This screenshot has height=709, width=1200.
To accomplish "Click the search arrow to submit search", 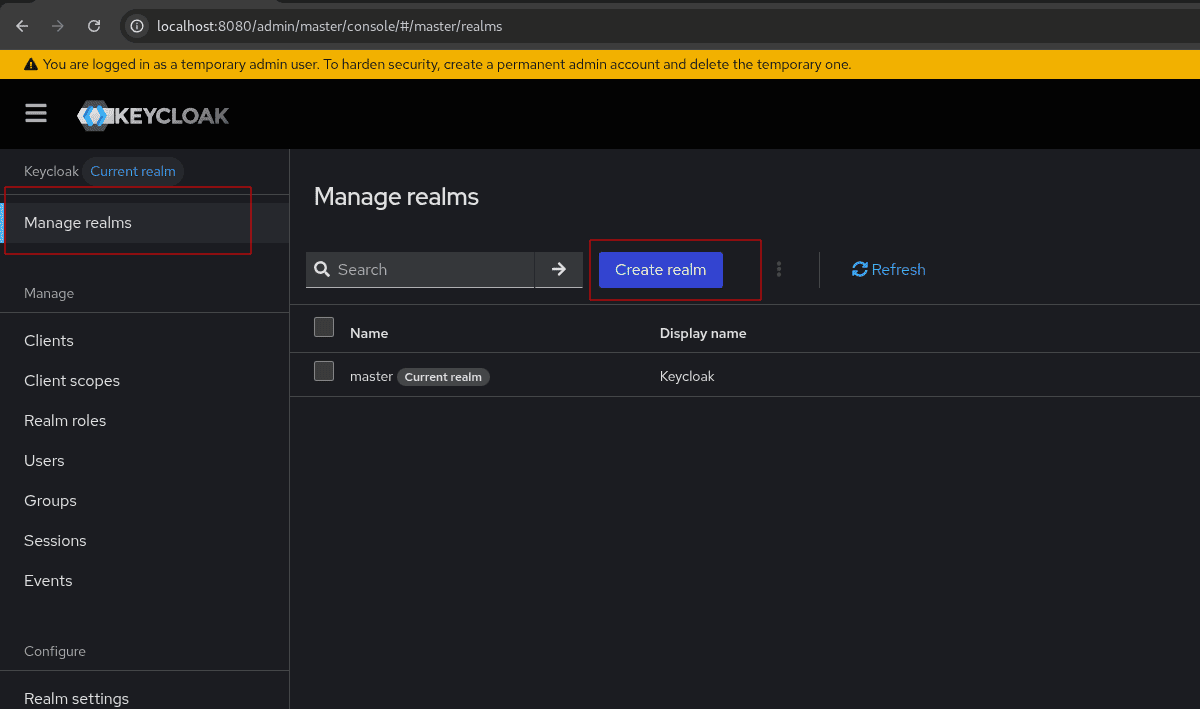I will (x=558, y=269).
